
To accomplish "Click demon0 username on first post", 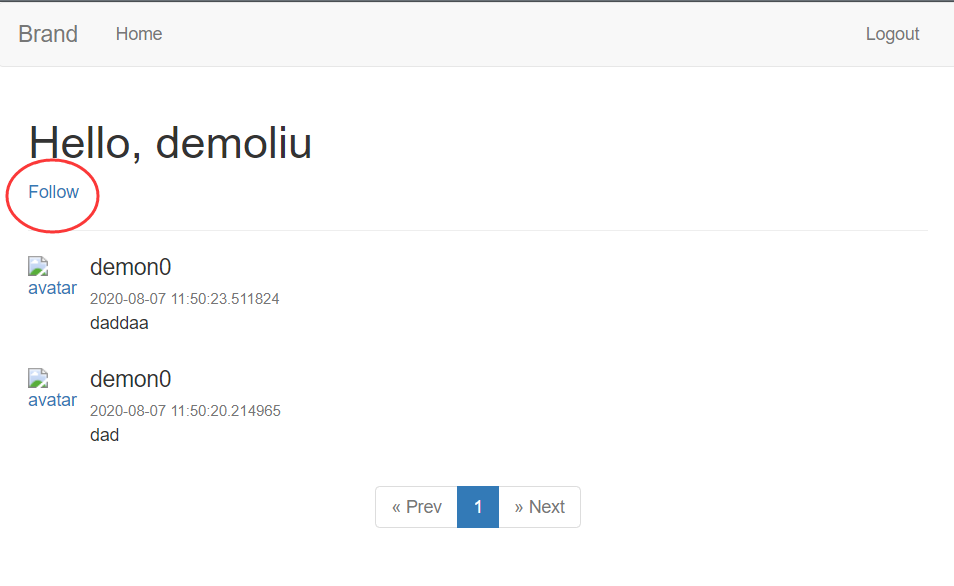I will coord(130,267).
